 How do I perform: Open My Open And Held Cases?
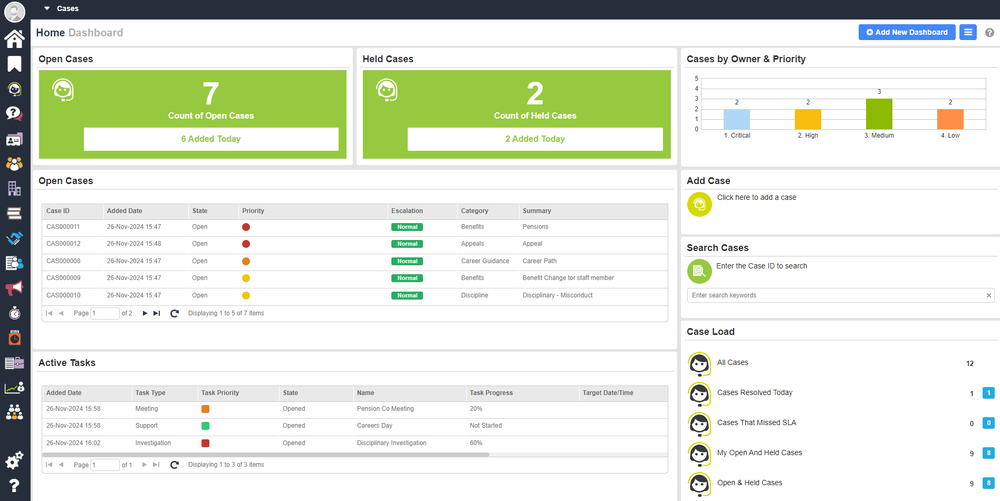pyautogui.click(x=760, y=453)
